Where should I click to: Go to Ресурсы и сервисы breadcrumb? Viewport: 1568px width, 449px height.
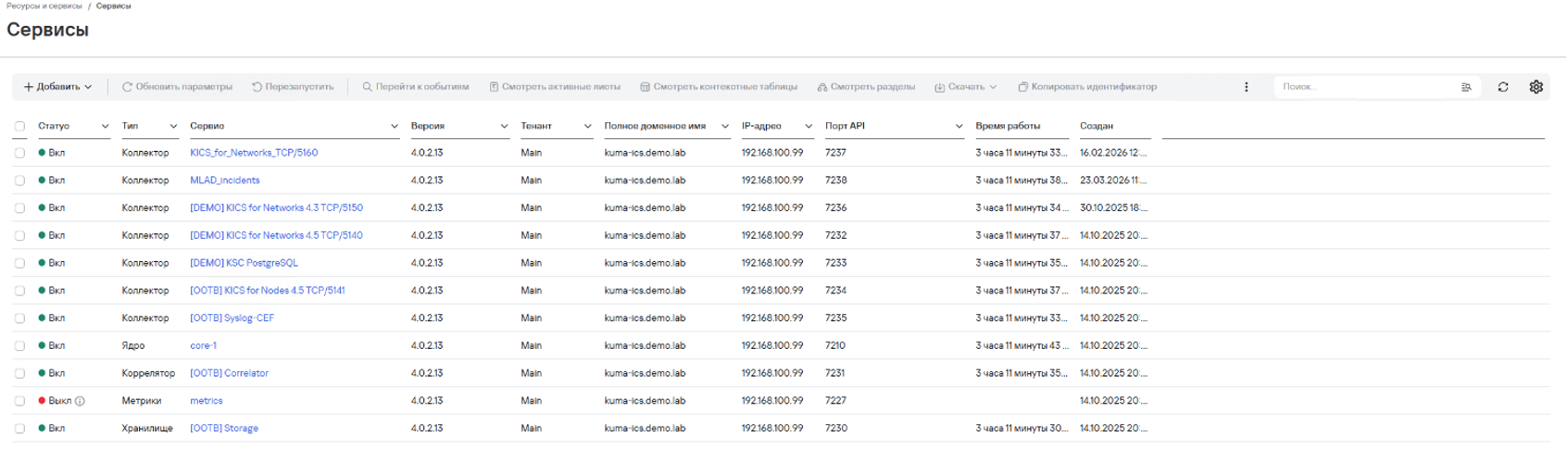pyautogui.click(x=44, y=6)
